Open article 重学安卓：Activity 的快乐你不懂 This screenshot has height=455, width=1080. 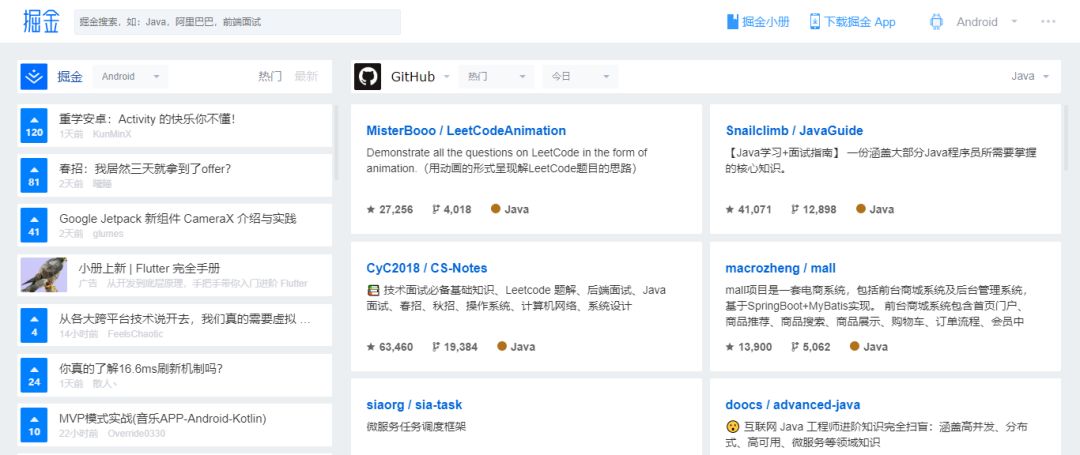[147, 119]
